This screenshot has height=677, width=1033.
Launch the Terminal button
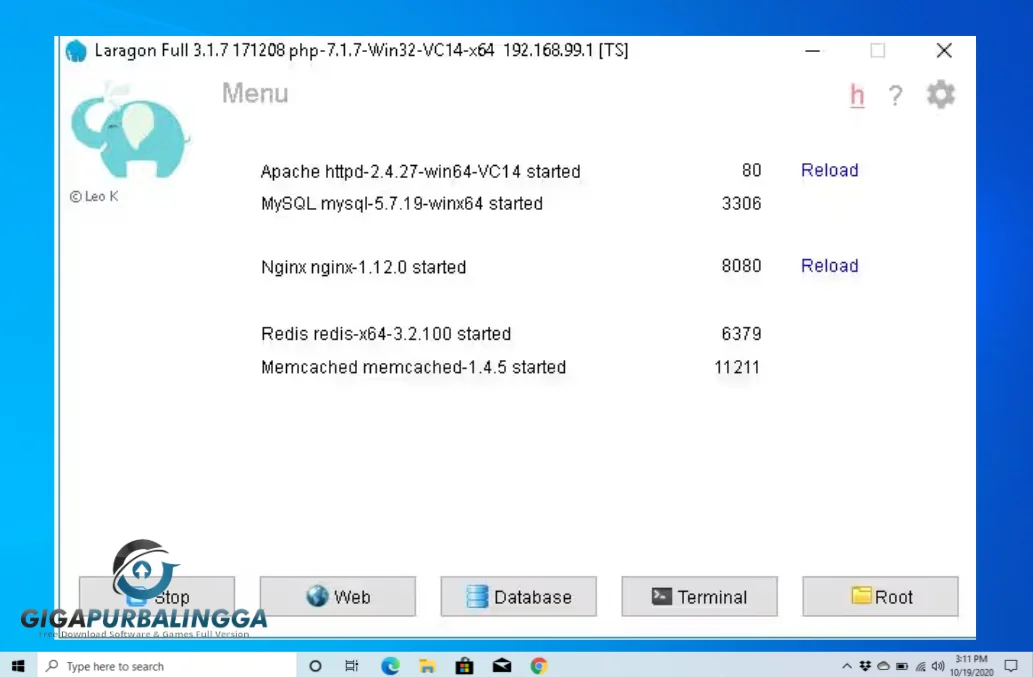pyautogui.click(x=700, y=597)
